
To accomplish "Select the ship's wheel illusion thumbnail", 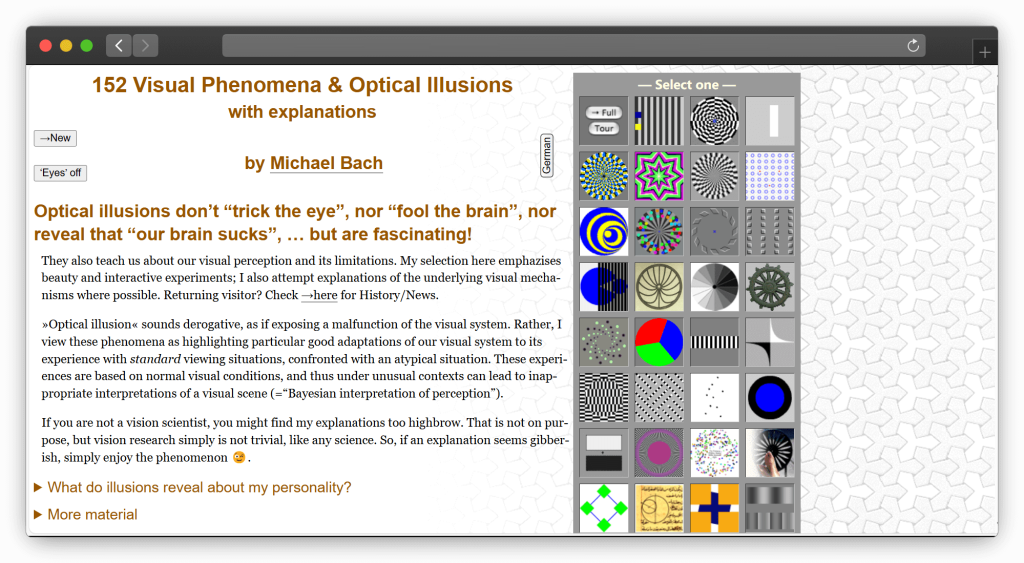I will (770, 287).
